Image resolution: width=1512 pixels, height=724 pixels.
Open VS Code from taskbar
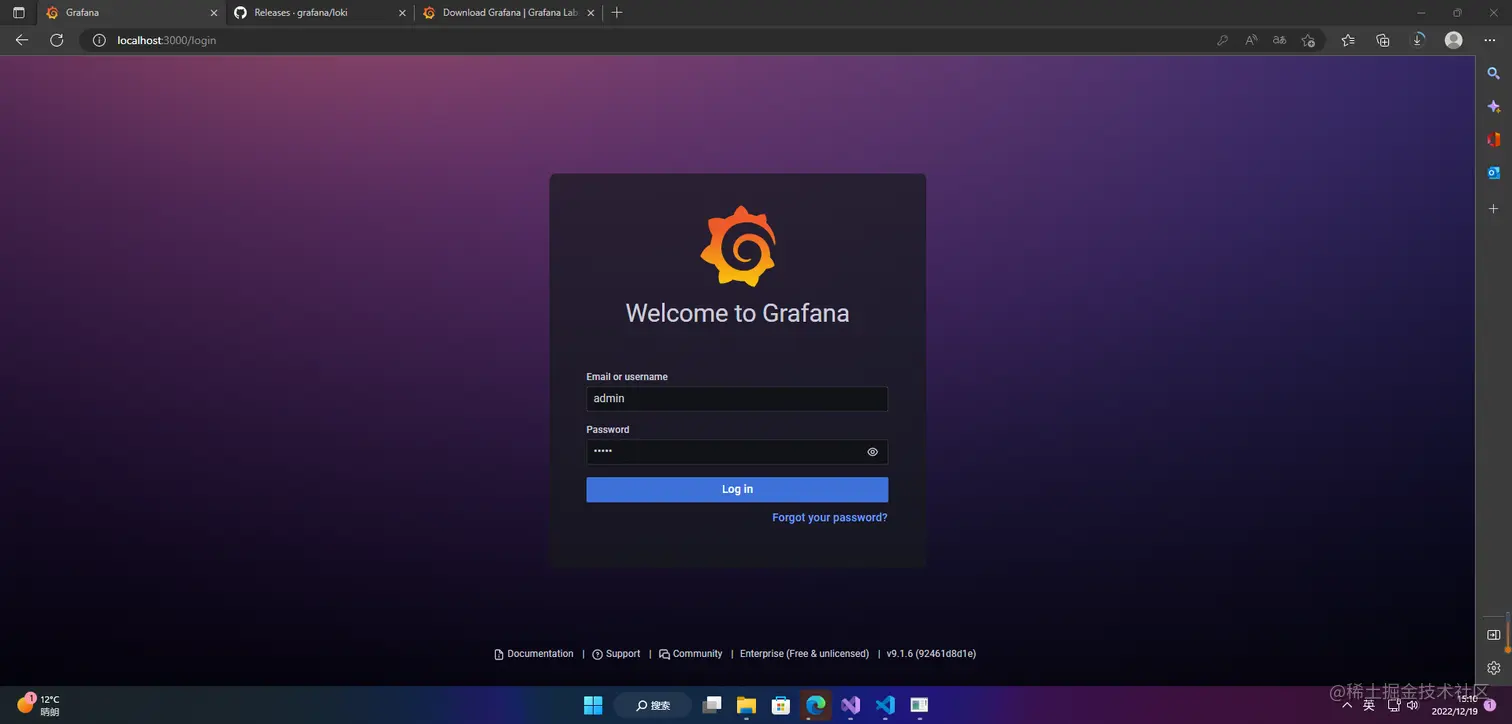(885, 705)
